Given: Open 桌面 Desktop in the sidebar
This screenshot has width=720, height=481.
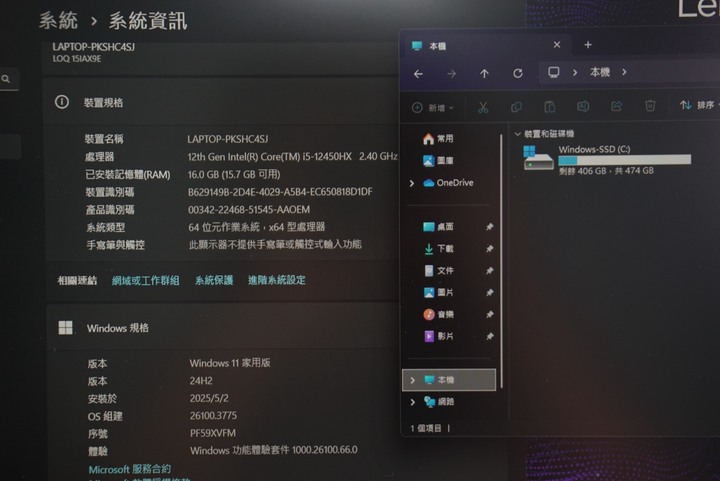Looking at the screenshot, I should pyautogui.click(x=438, y=227).
